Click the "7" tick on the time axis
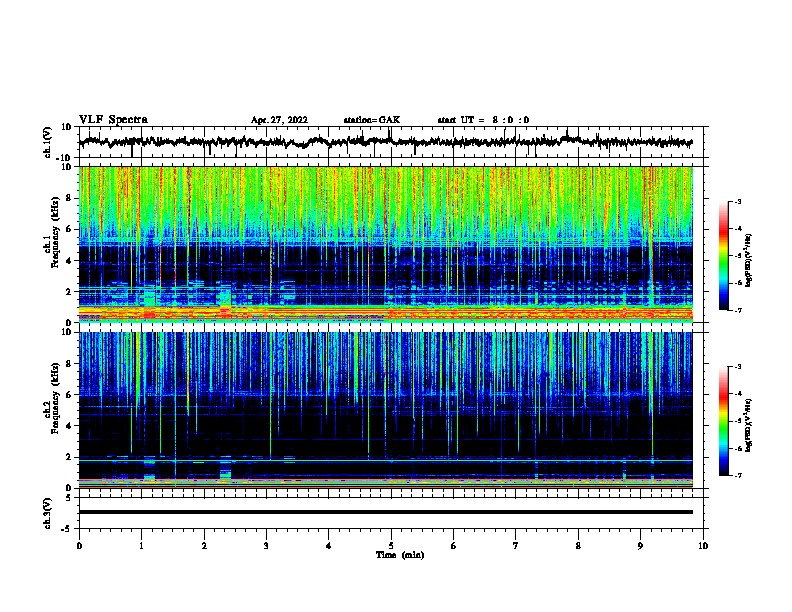Image resolution: width=792 pixels, height=612 pixels. coord(516,546)
